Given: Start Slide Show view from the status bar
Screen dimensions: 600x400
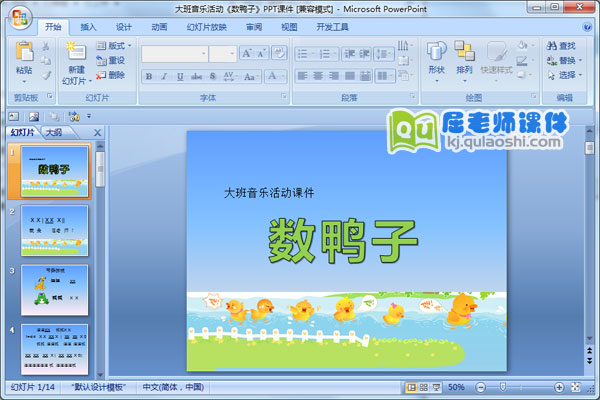Looking at the screenshot, I should point(436,387).
